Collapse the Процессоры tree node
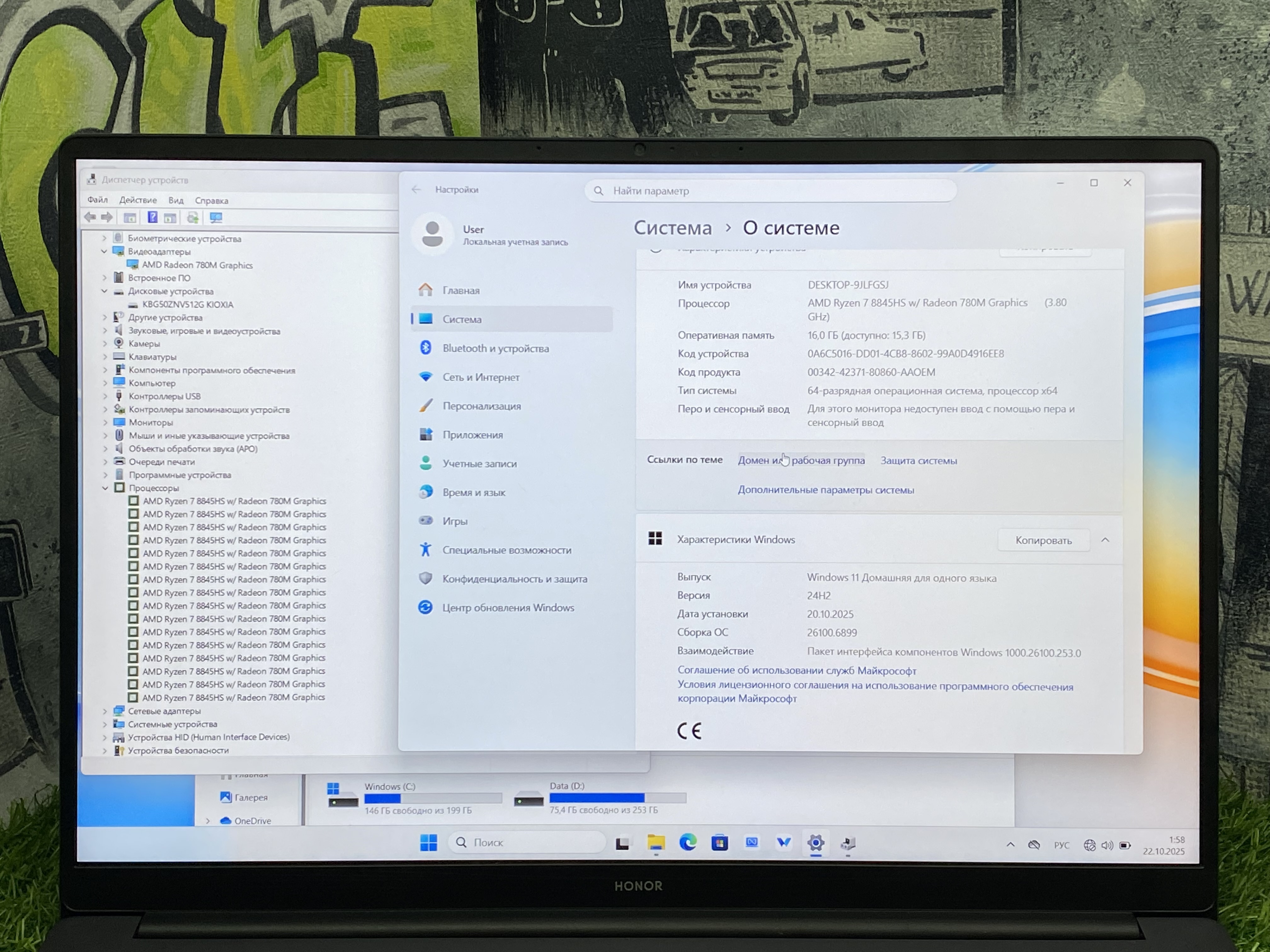 105,488
